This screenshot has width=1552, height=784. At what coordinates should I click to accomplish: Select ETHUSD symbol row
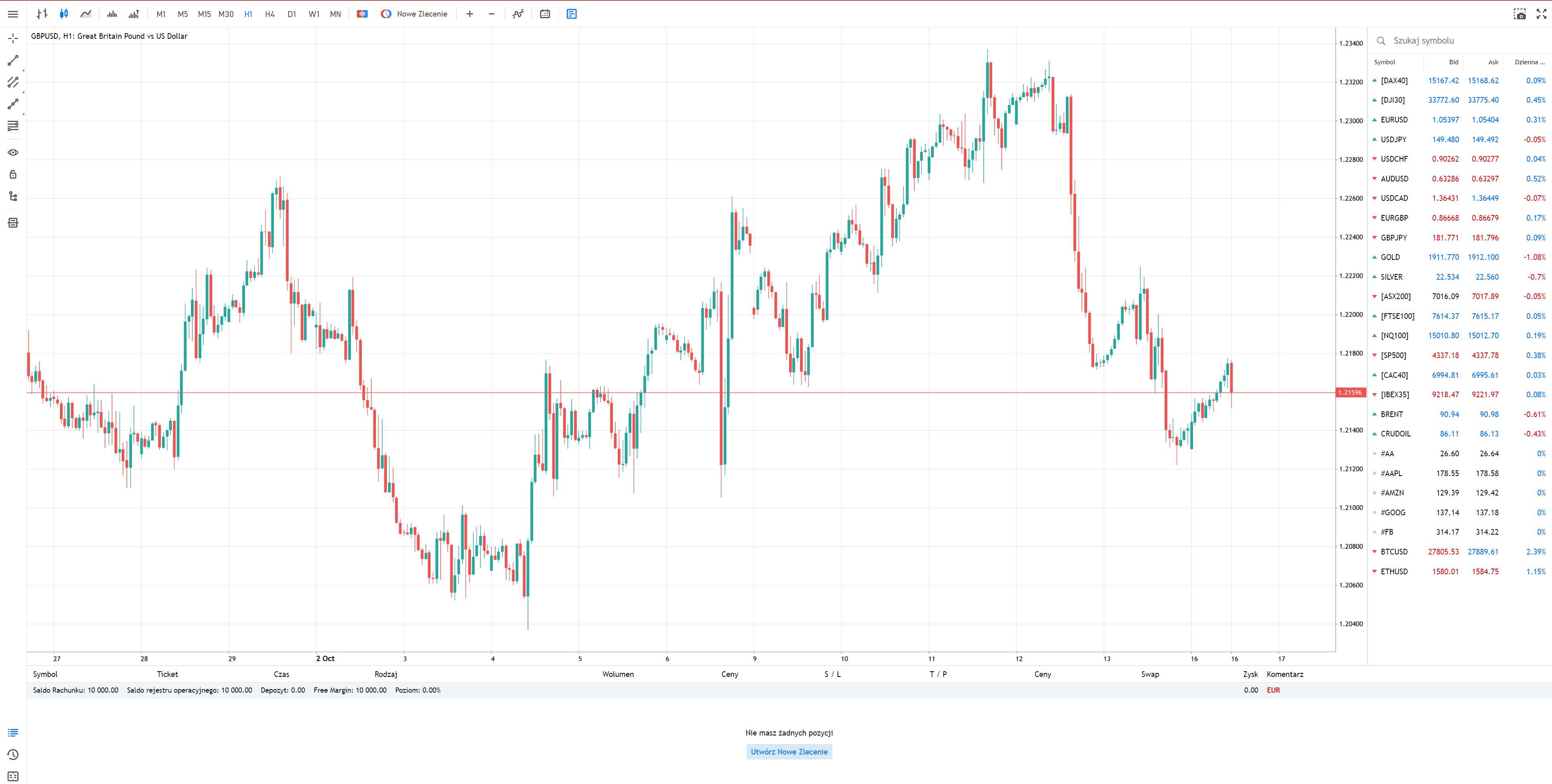[1459, 571]
